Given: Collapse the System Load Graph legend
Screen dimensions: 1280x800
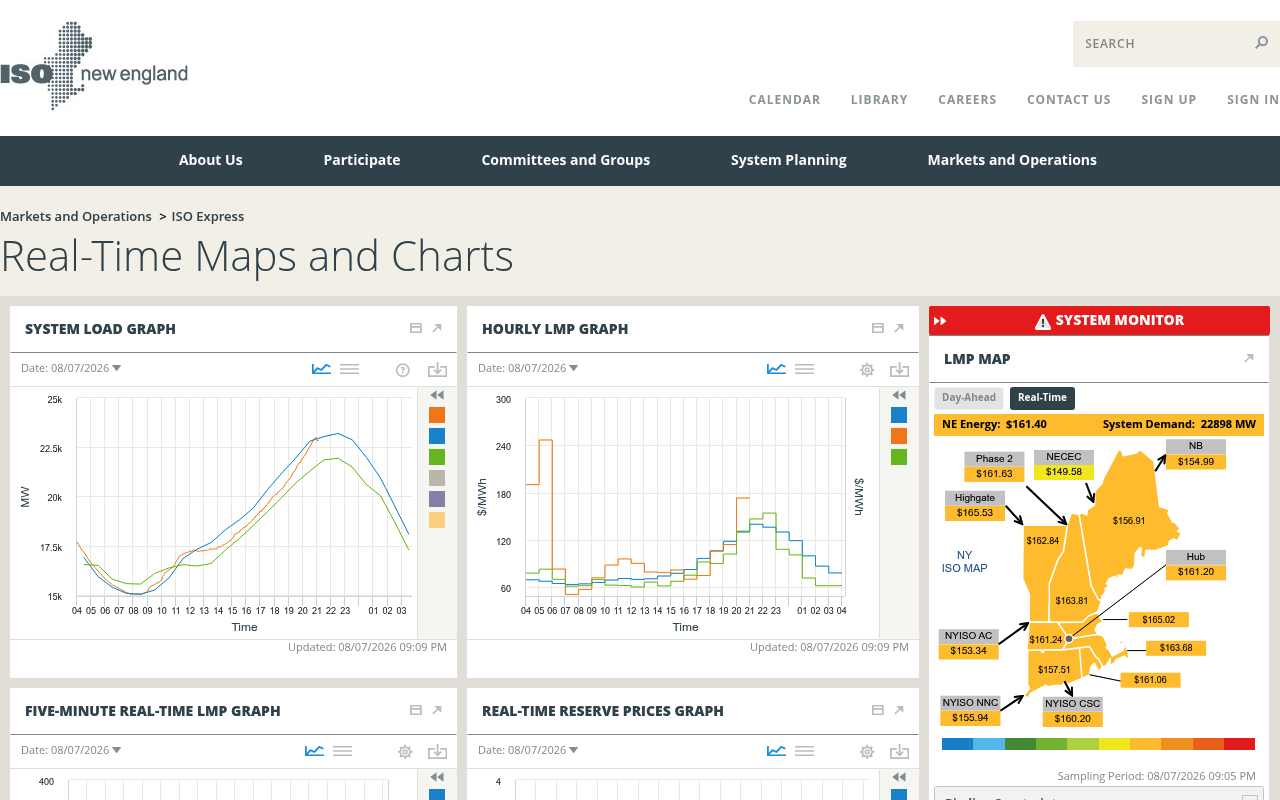Looking at the screenshot, I should point(437,395).
